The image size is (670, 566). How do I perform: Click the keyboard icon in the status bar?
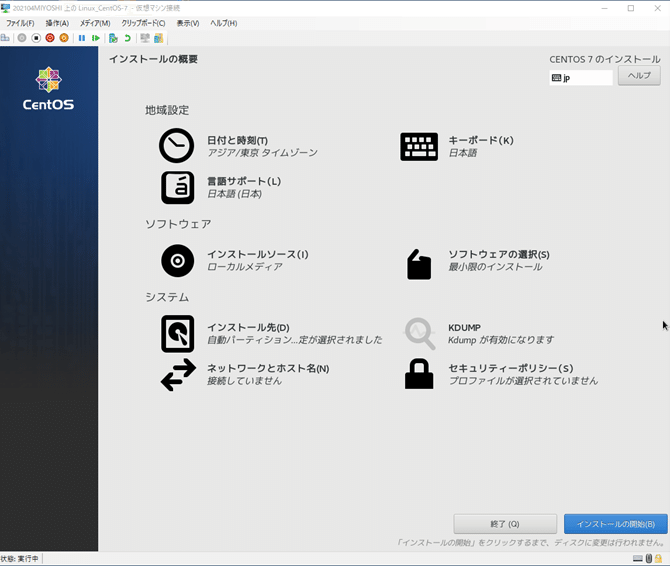coord(638,558)
